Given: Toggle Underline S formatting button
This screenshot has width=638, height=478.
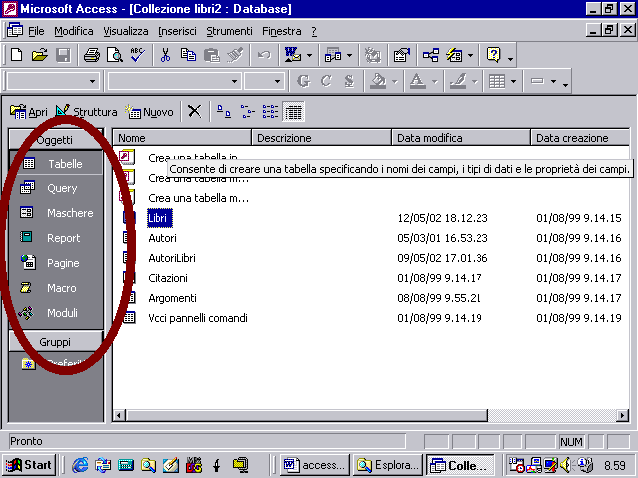Looking at the screenshot, I should pos(349,81).
